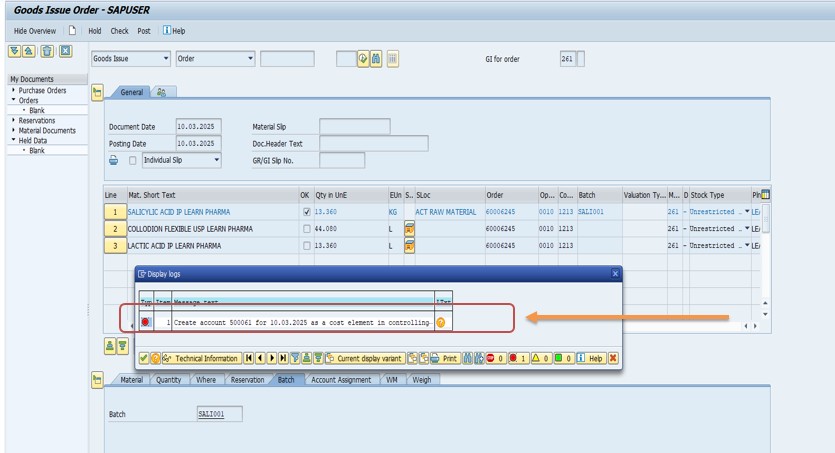The width and height of the screenshot is (835, 453).
Task: Click the binoculars search icon in log toolbar
Action: point(467,358)
